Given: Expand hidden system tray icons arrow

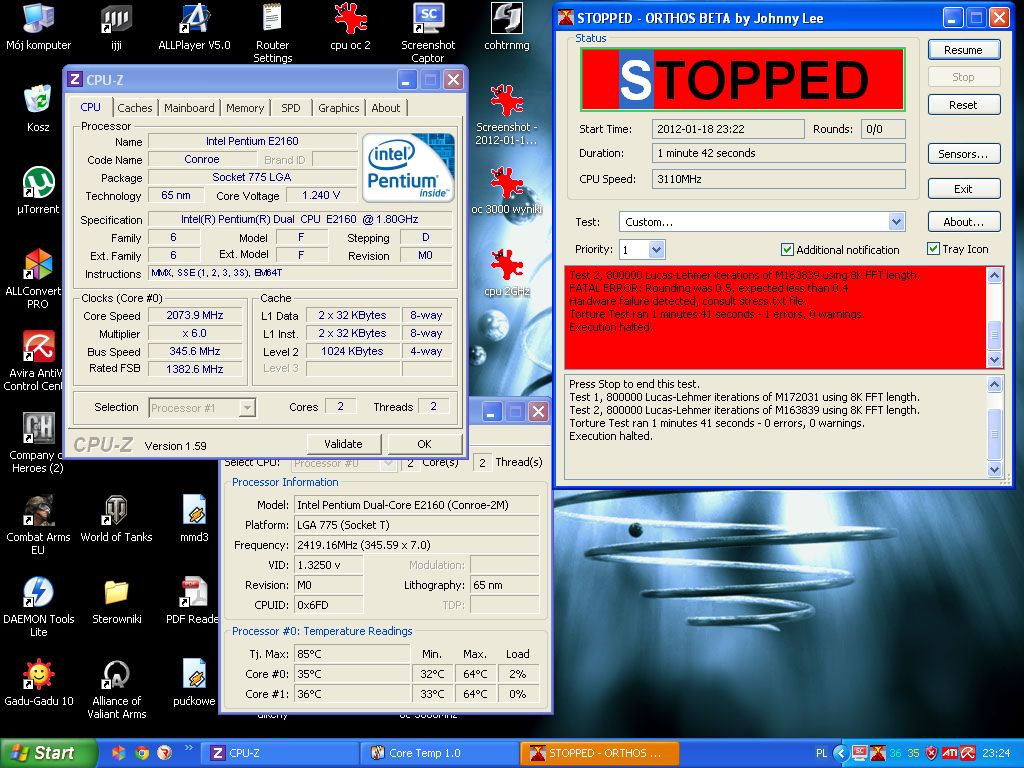Looking at the screenshot, I should coord(841,753).
